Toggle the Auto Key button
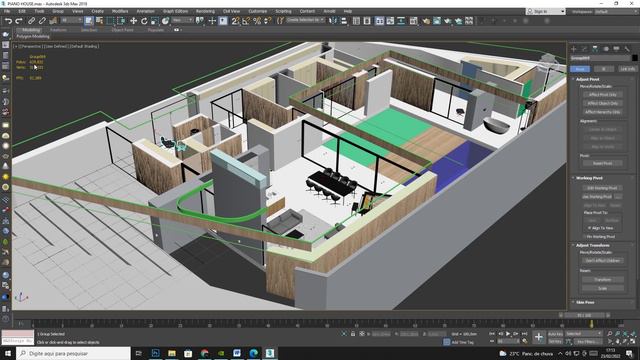The image size is (640, 360). coord(555,334)
